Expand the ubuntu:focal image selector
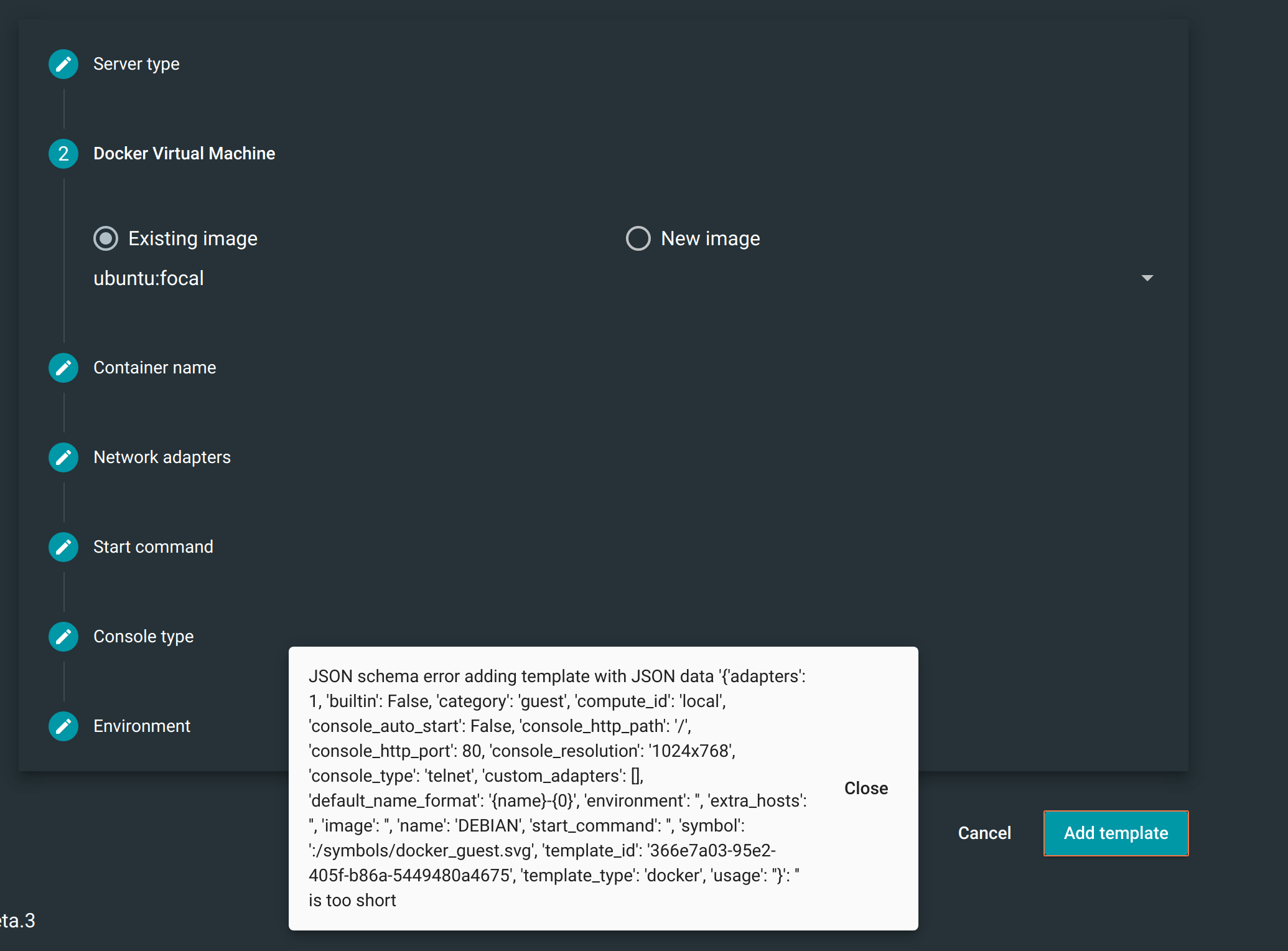Image resolution: width=1288 pixels, height=951 pixels. tap(1148, 278)
